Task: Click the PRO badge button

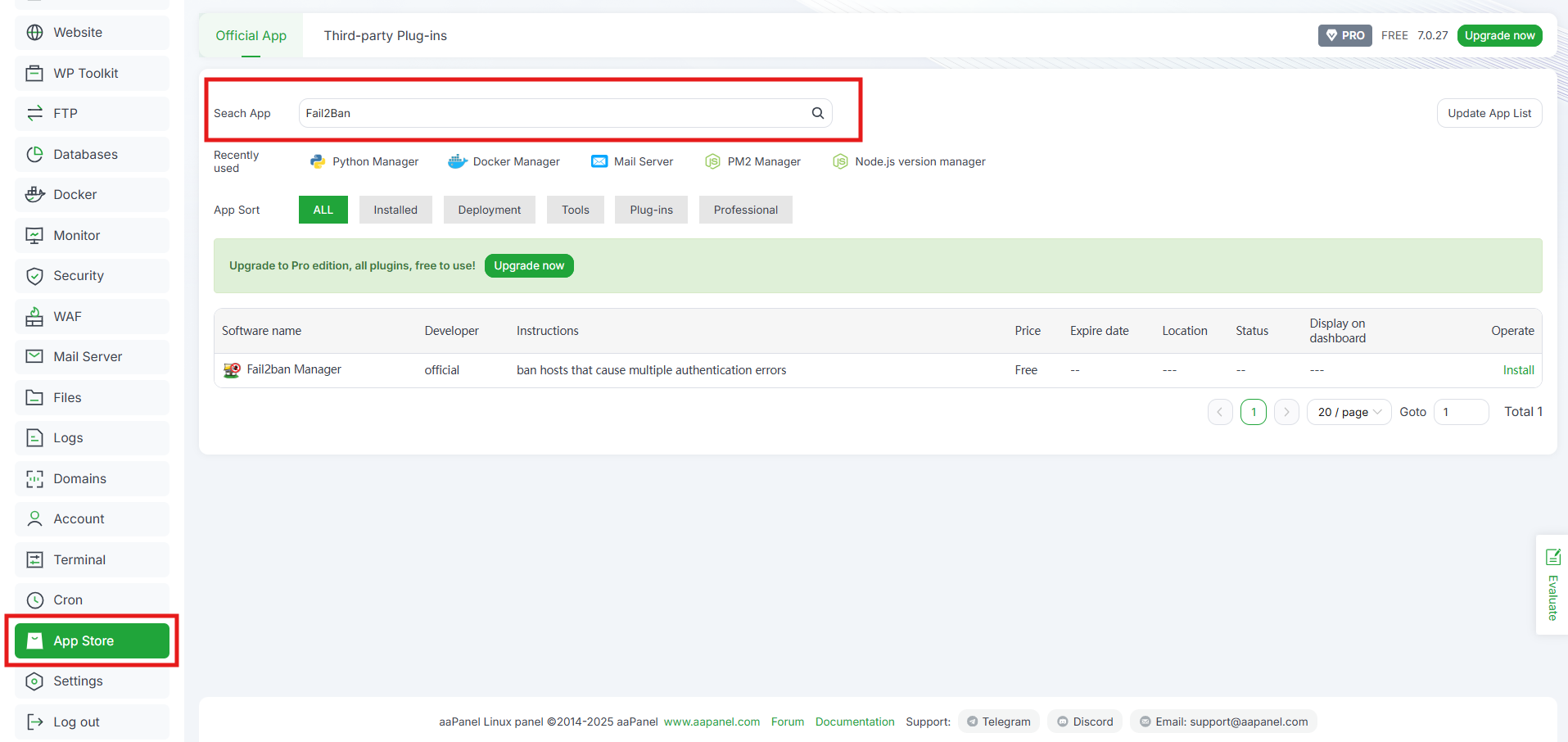Action: pos(1344,35)
